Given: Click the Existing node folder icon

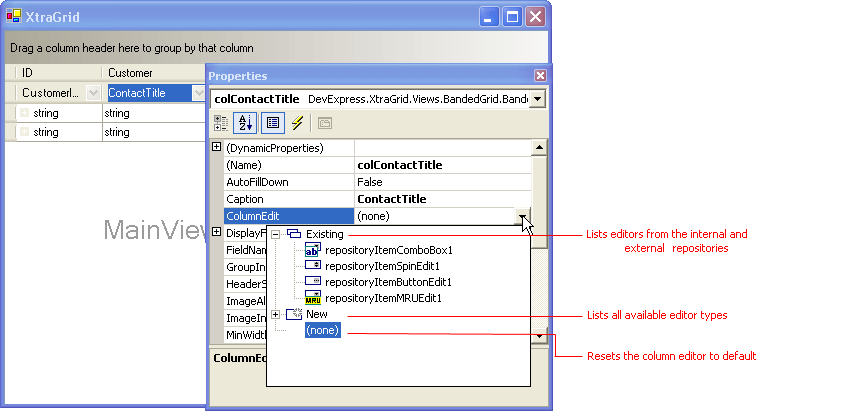Looking at the screenshot, I should click(x=293, y=234).
